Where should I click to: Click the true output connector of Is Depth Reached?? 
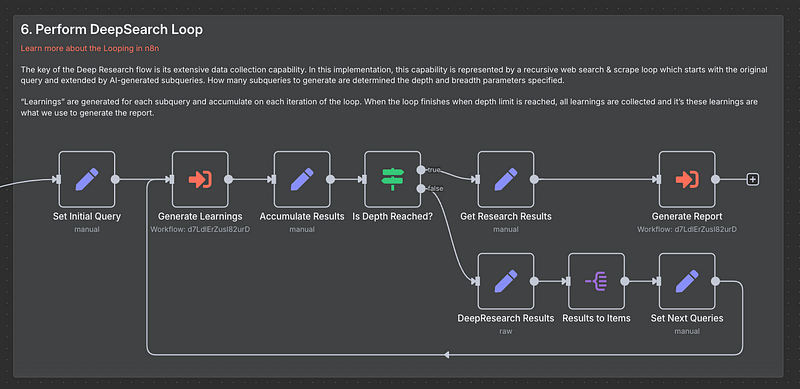click(420, 170)
